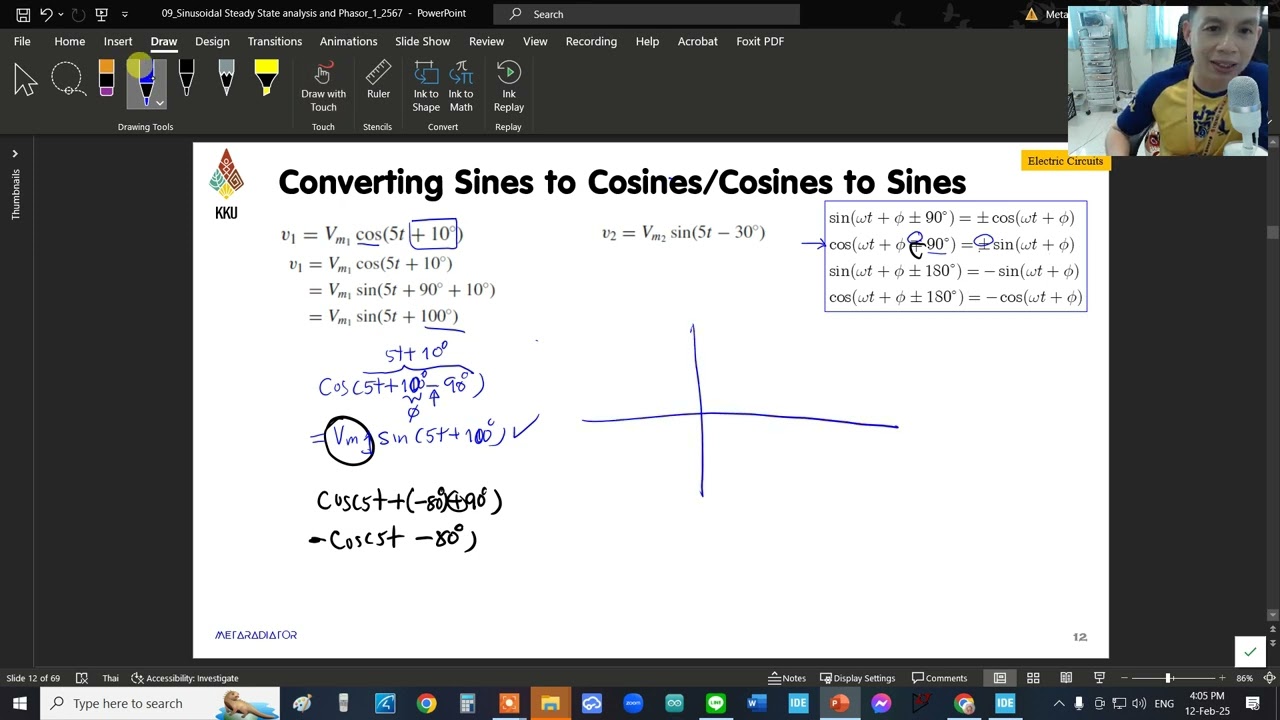Open LINE app from taskbar

[x=716, y=704]
